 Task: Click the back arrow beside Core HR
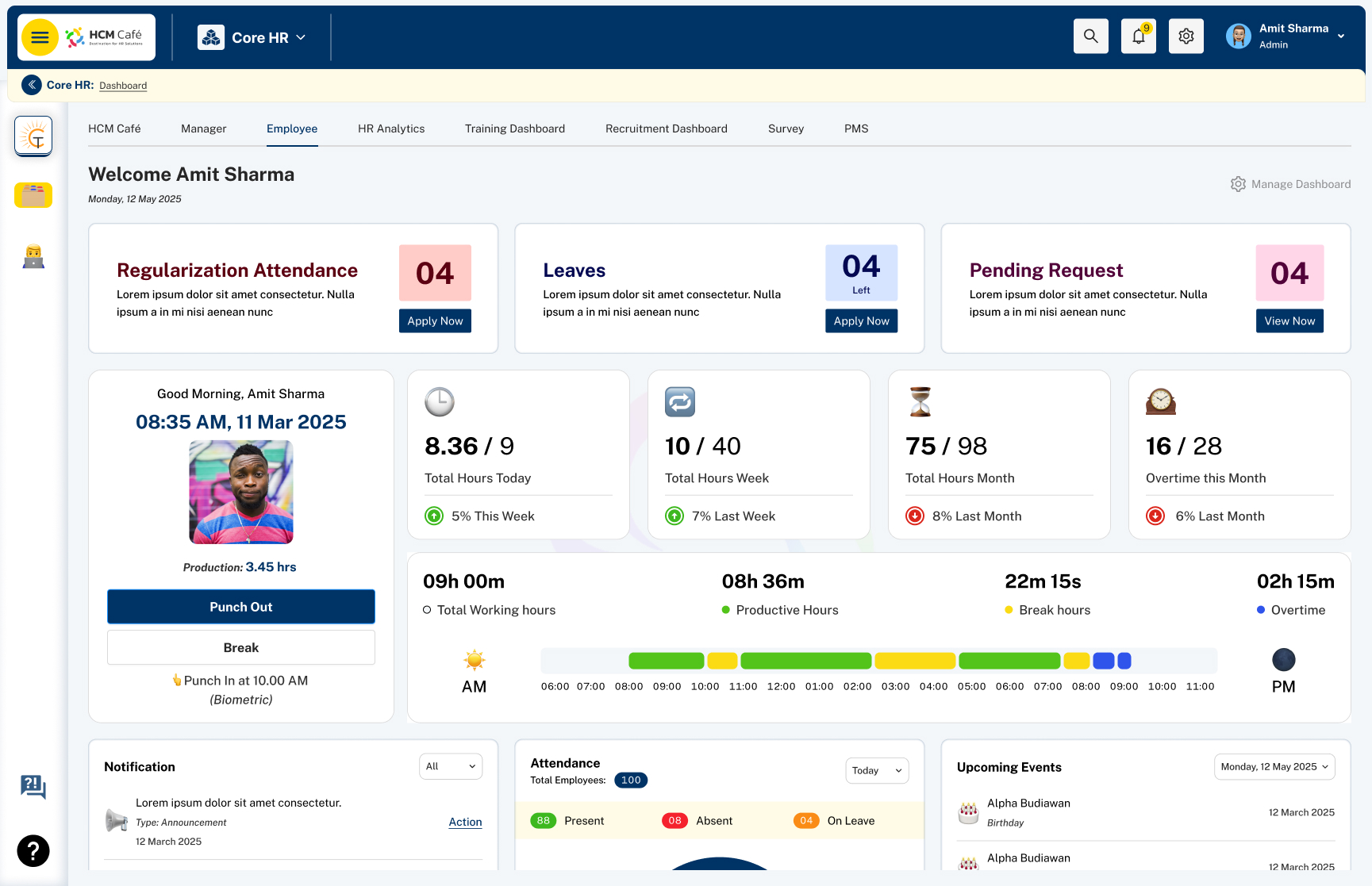pyautogui.click(x=32, y=85)
